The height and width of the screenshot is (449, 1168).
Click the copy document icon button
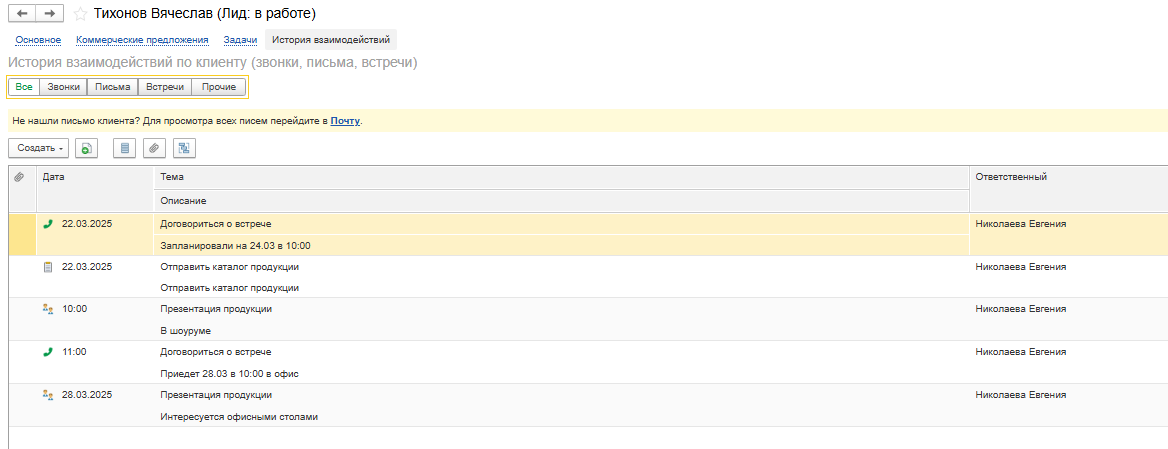pyautogui.click(x=87, y=148)
